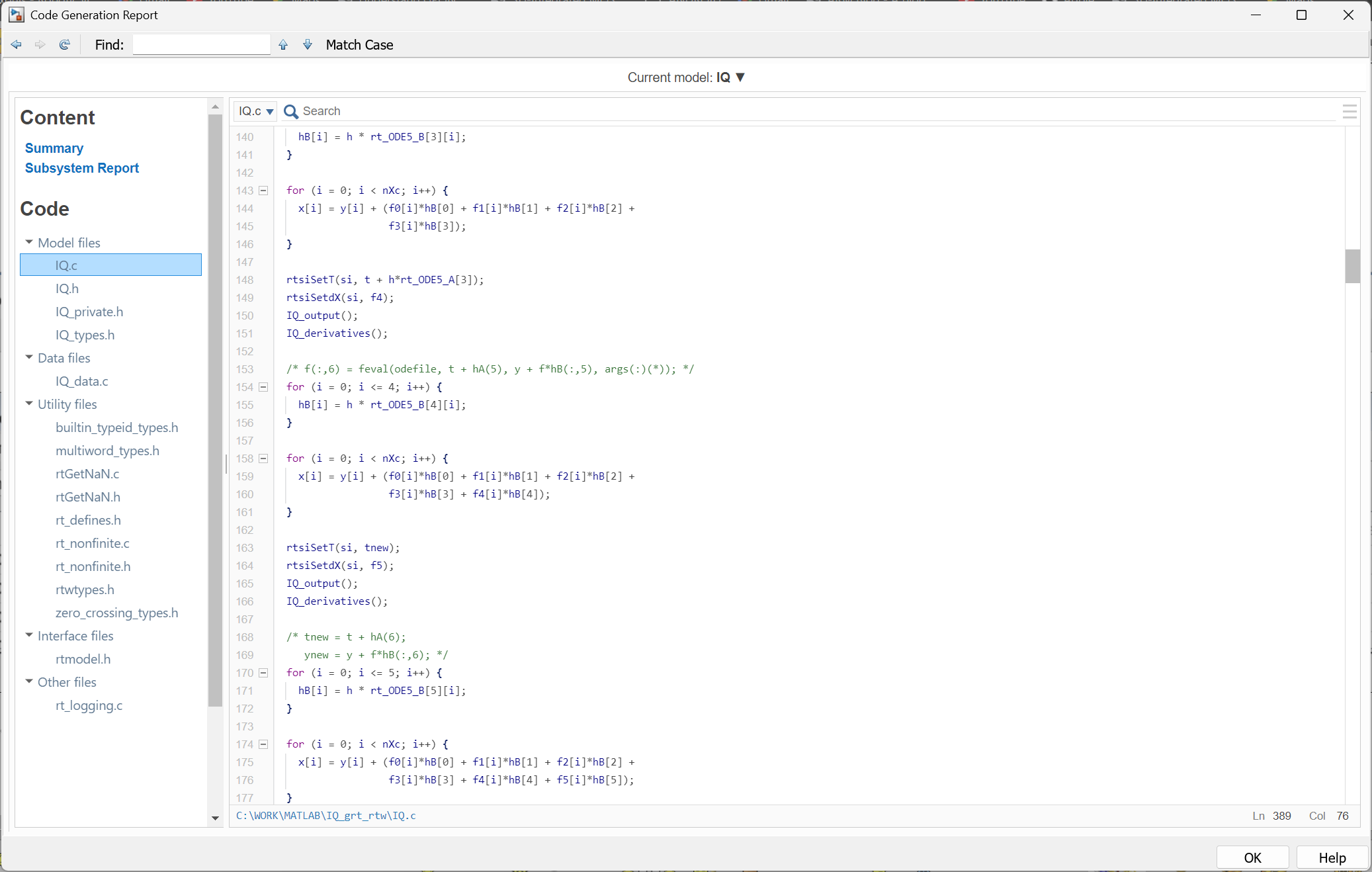The width and height of the screenshot is (1372, 872).
Task: Collapse code fold at line 154
Action: click(x=263, y=387)
